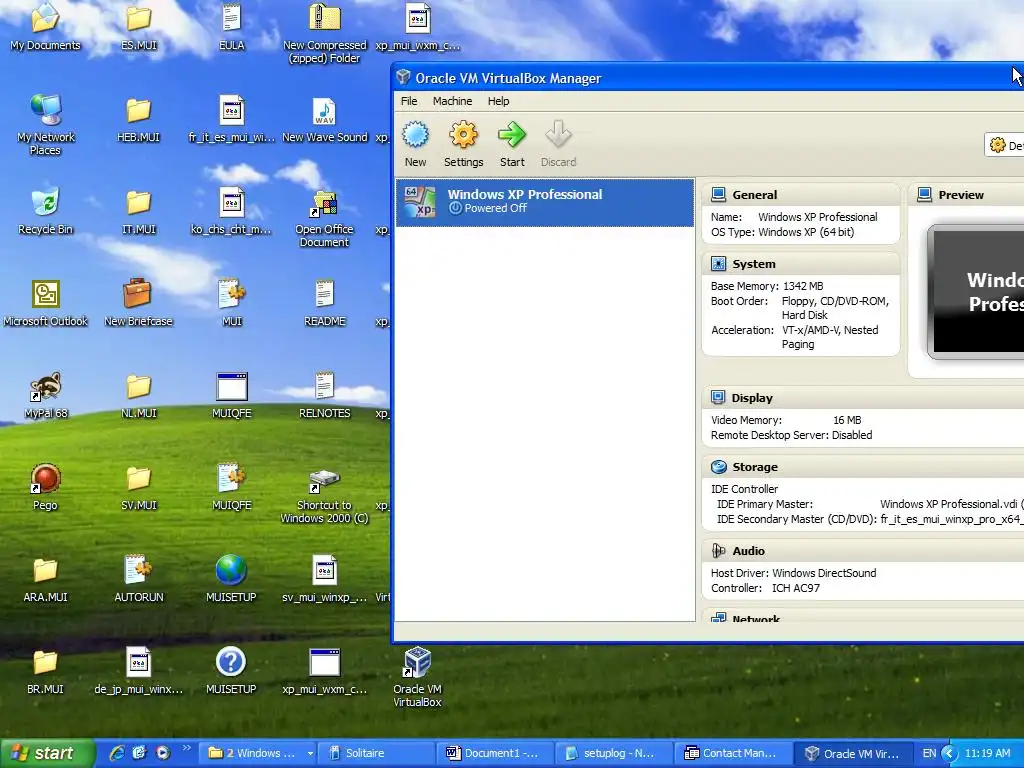Select the SV.MUI folder icon
1024x768 pixels.
138,487
